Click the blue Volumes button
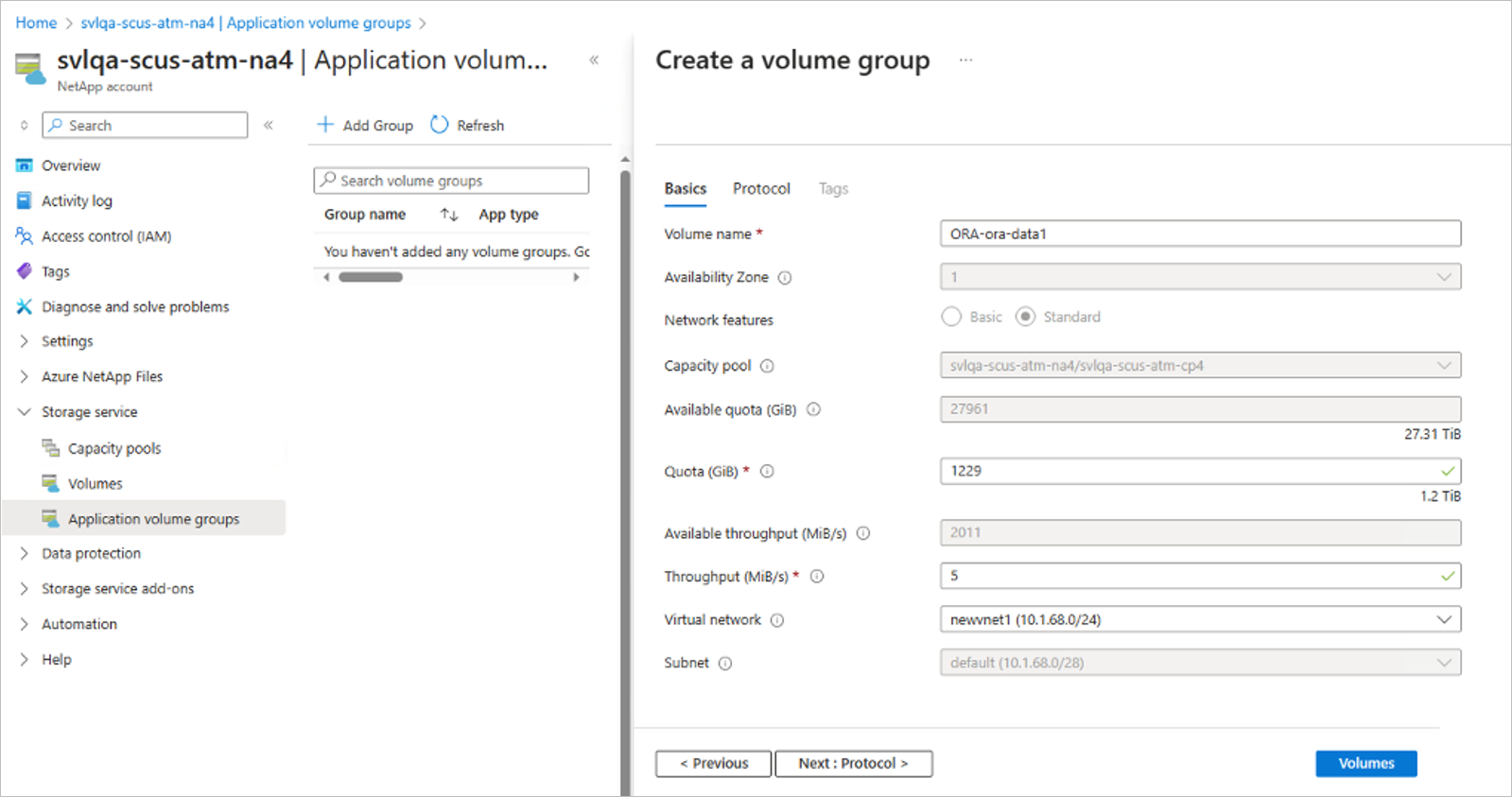This screenshot has height=797, width=1512. click(1365, 763)
